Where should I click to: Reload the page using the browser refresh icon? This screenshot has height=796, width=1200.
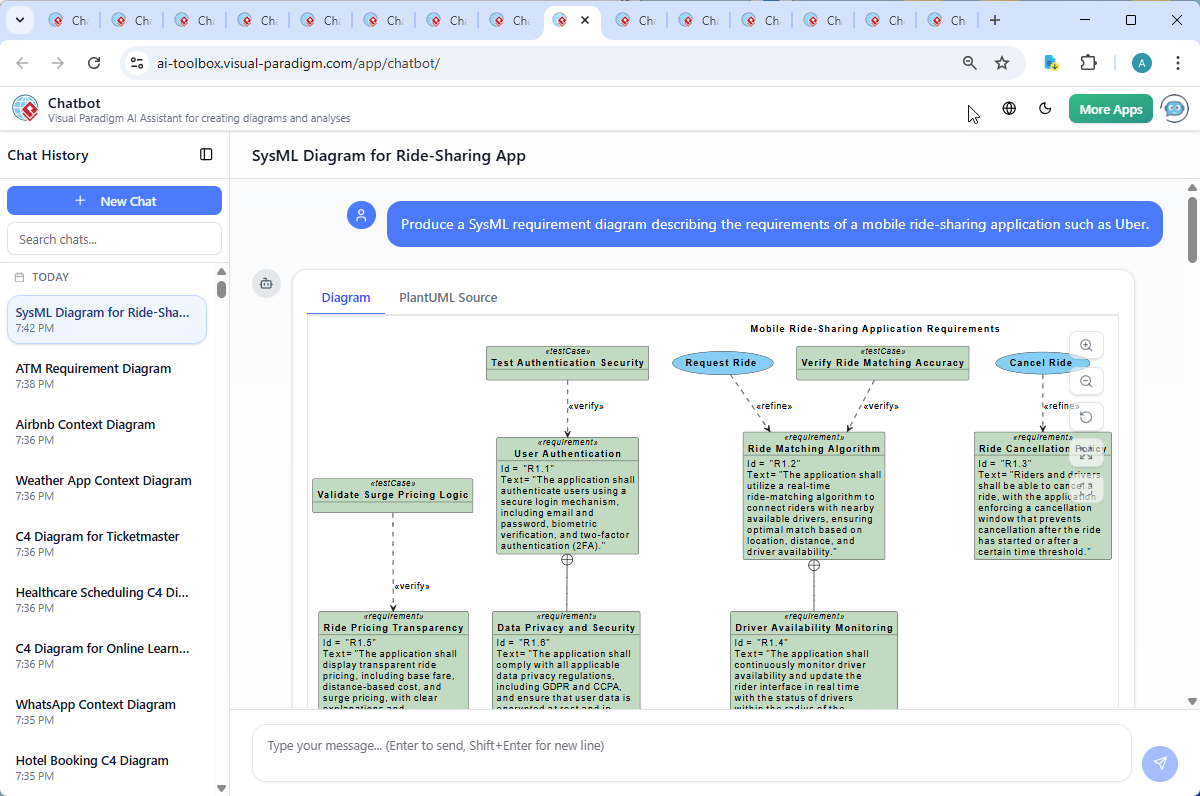[x=94, y=62]
